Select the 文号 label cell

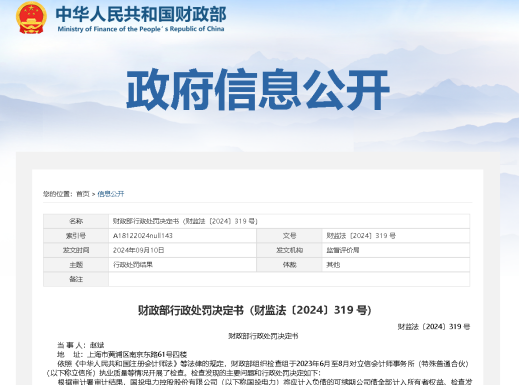coord(289,236)
